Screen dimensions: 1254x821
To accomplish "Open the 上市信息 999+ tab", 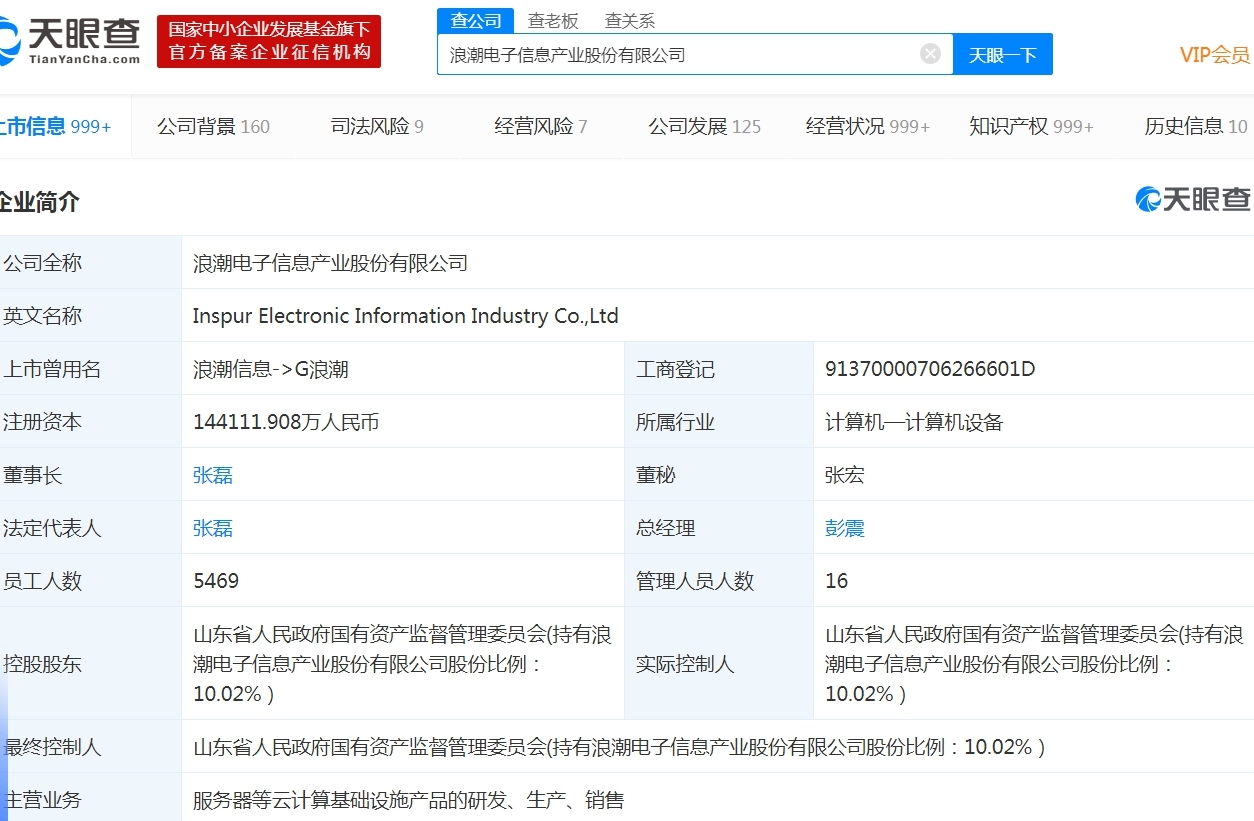I will (54, 126).
